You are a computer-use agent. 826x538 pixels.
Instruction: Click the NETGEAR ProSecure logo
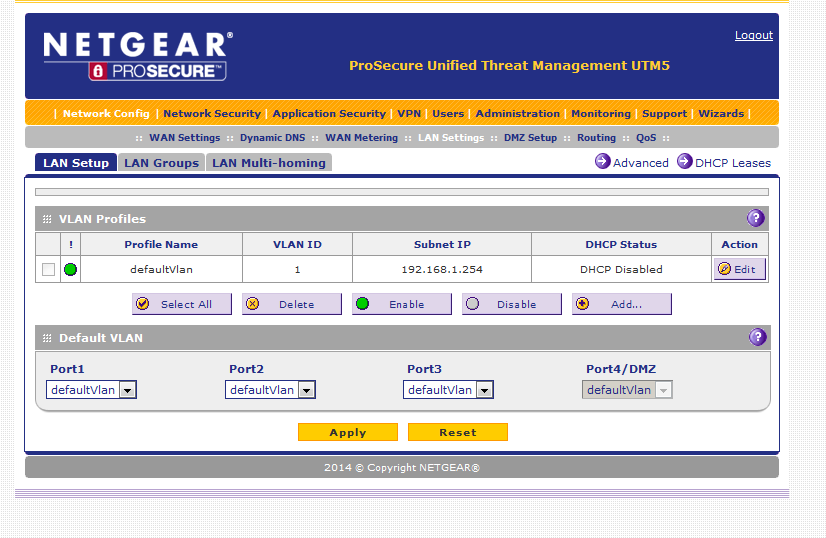138,56
